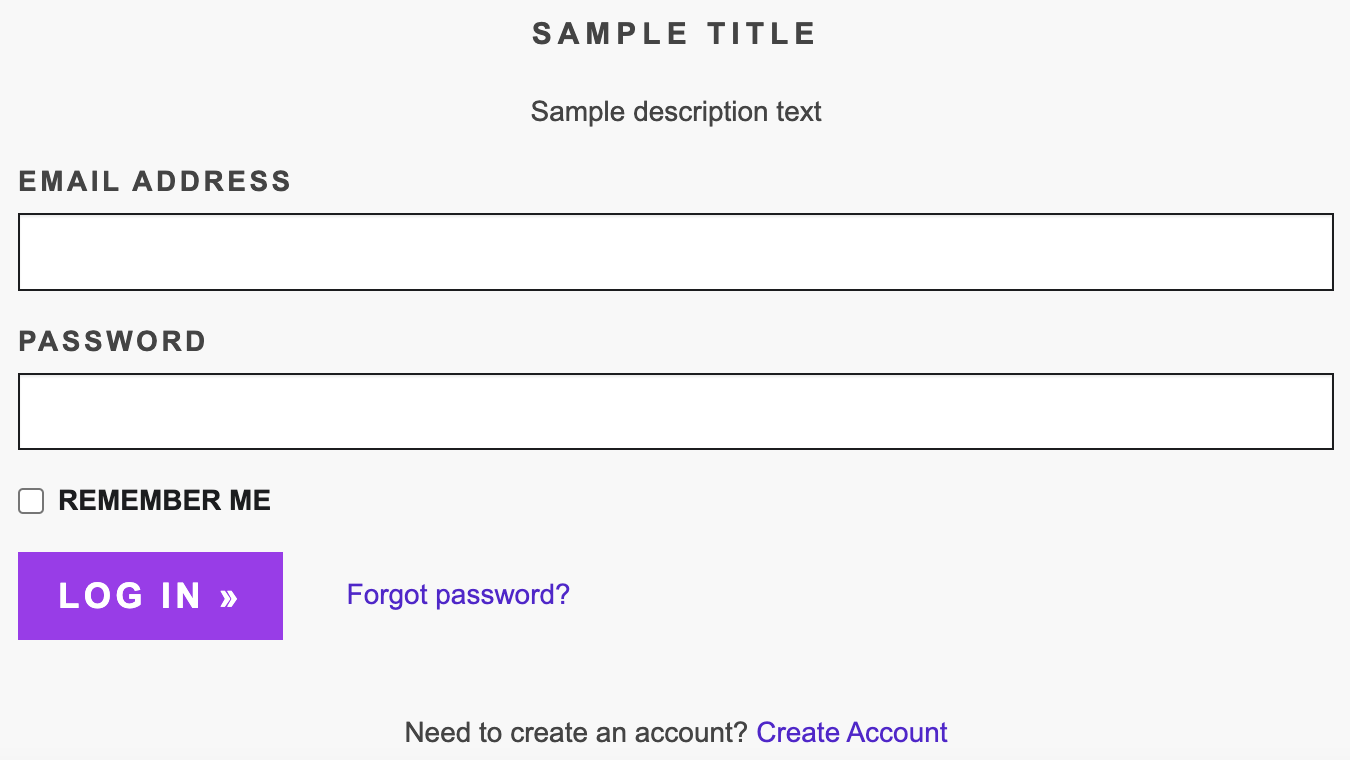Toggle the Remember Me checkbox
Image resolution: width=1350 pixels, height=760 pixels.
[x=31, y=501]
